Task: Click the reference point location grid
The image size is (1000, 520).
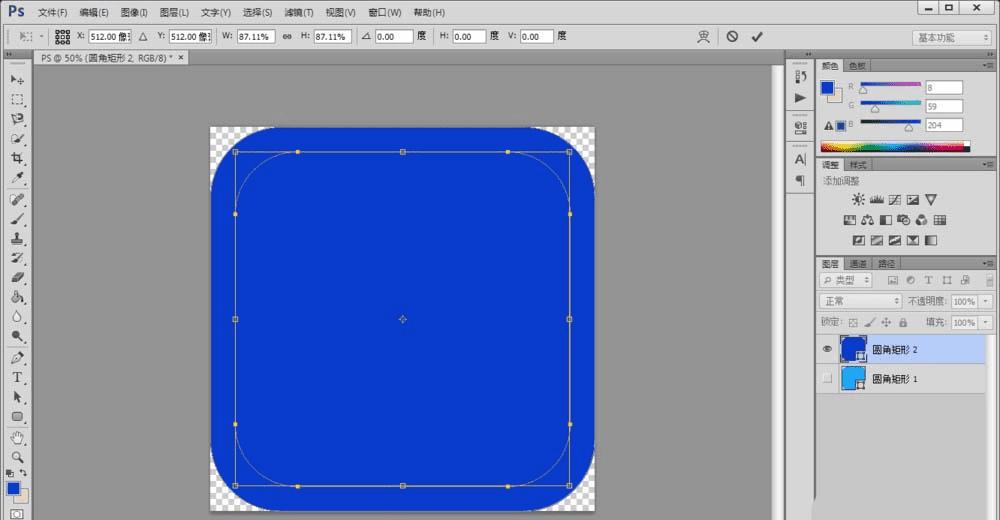Action: (x=62, y=36)
